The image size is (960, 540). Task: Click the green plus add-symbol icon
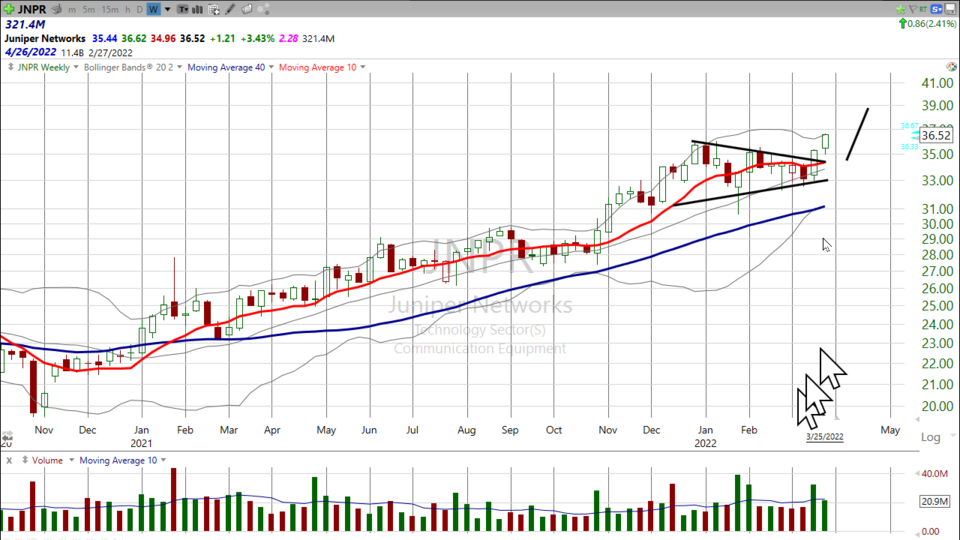click(9, 9)
